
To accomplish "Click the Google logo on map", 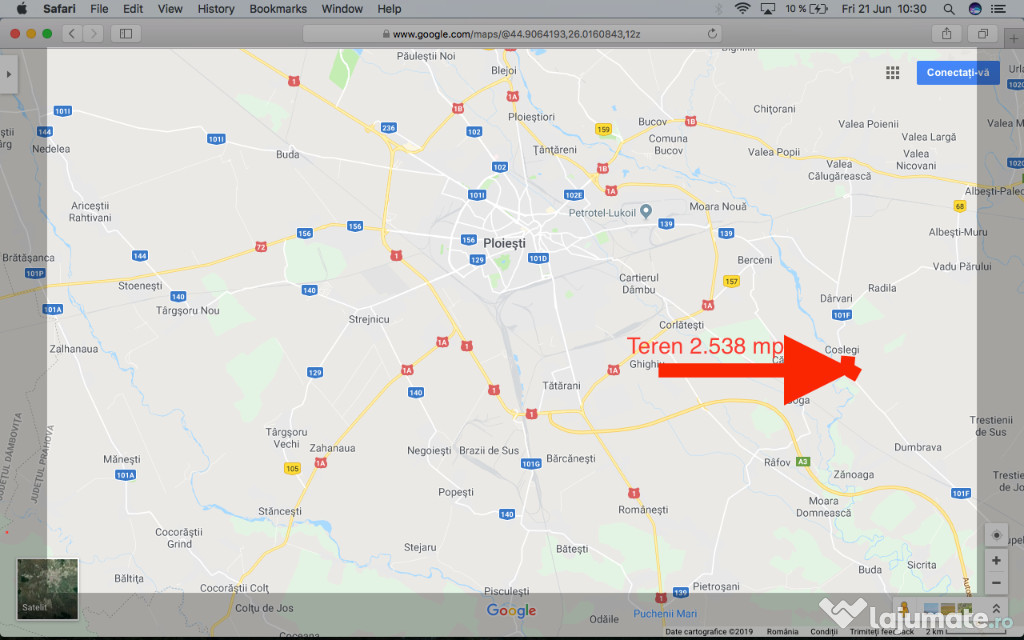I will pos(511,611).
